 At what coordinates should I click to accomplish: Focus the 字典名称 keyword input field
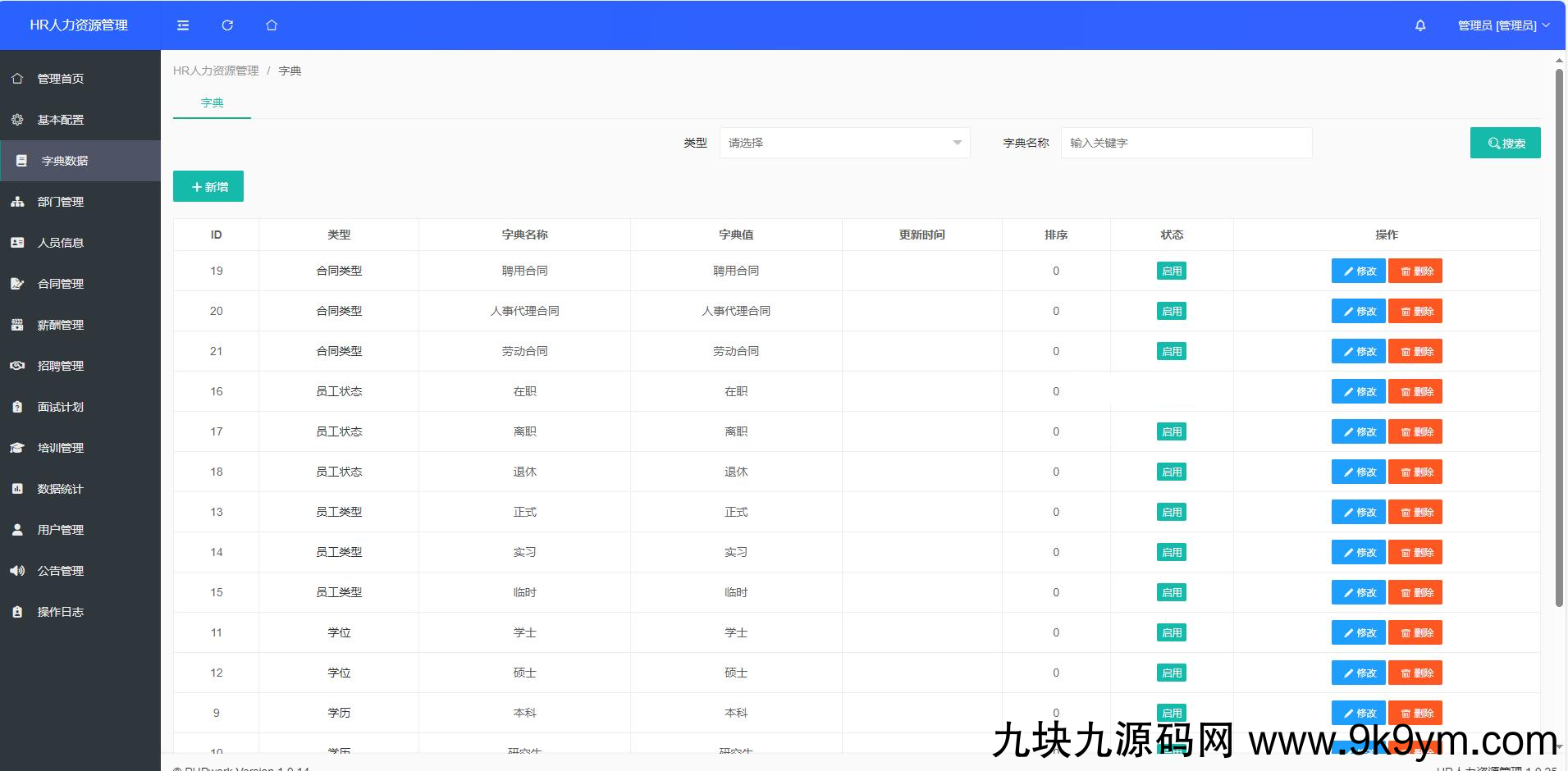pyautogui.click(x=1186, y=143)
